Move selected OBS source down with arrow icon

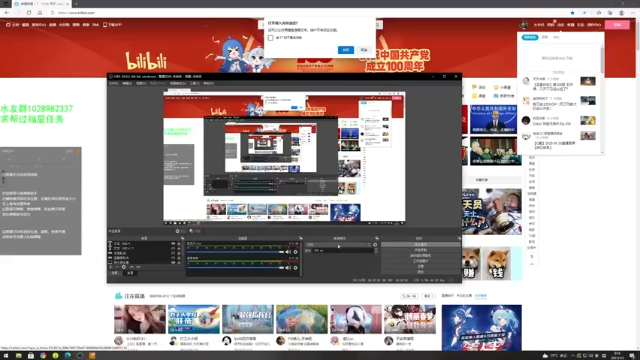point(138,267)
